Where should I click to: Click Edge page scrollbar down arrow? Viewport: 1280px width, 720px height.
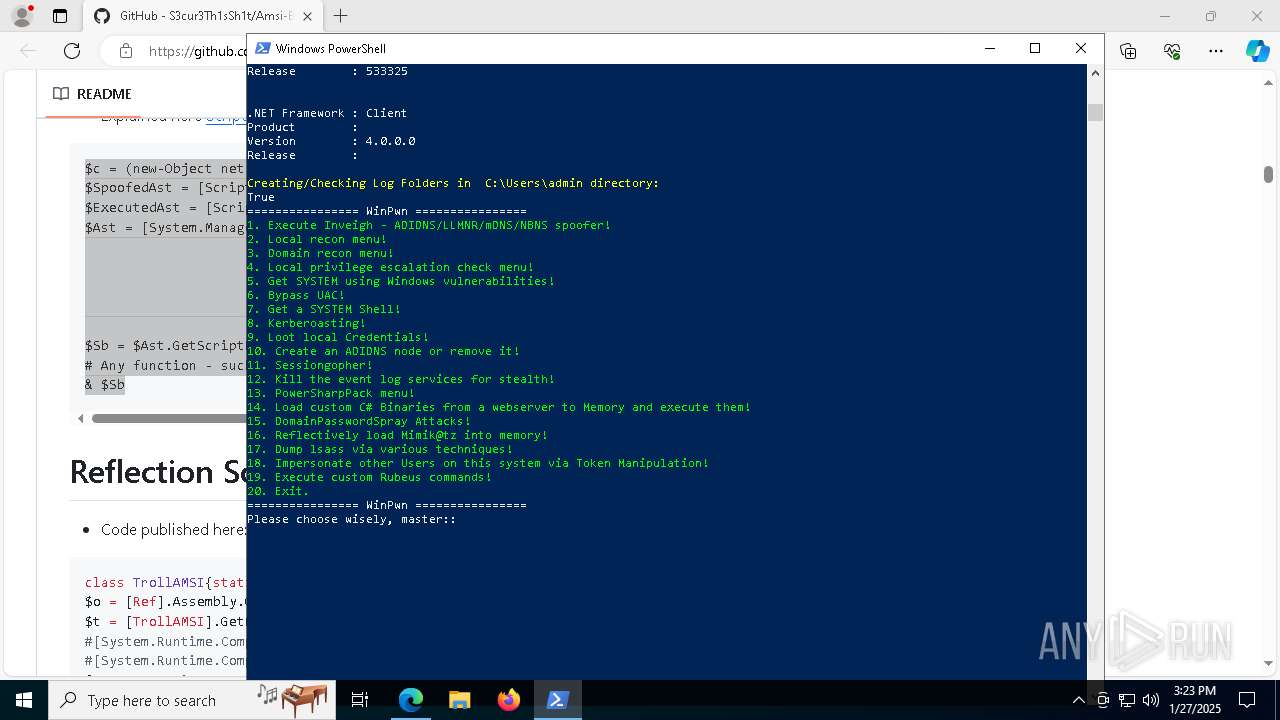tap(1268, 663)
